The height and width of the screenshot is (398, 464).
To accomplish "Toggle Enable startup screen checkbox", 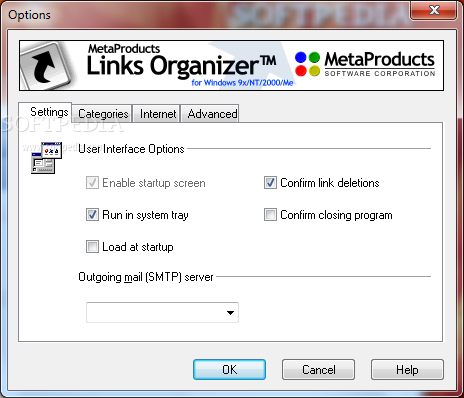I will [92, 183].
